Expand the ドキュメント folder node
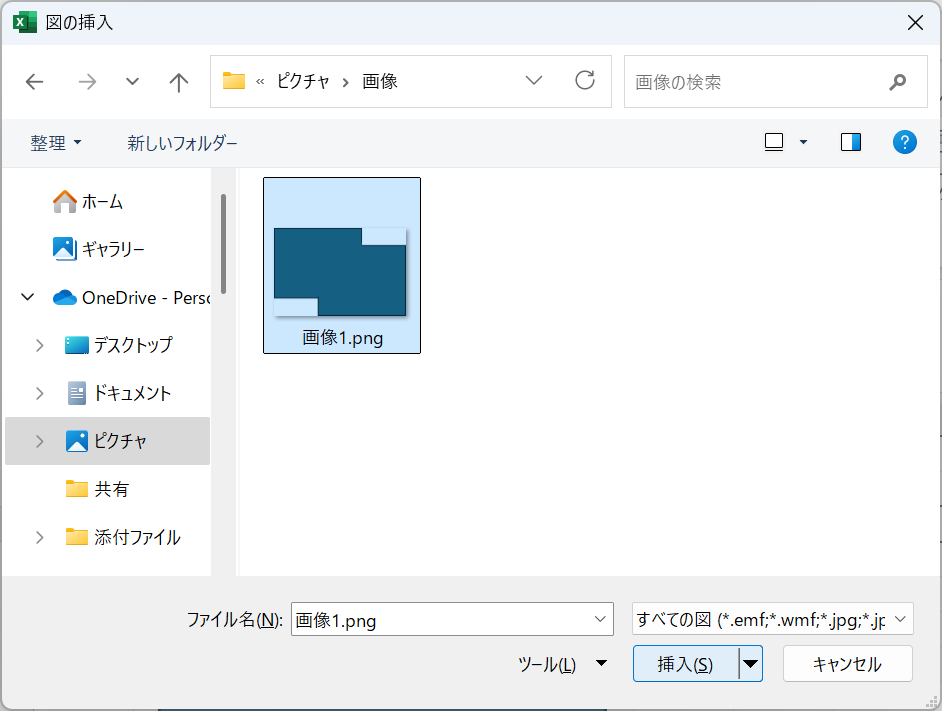The width and height of the screenshot is (942, 711). click(40, 393)
